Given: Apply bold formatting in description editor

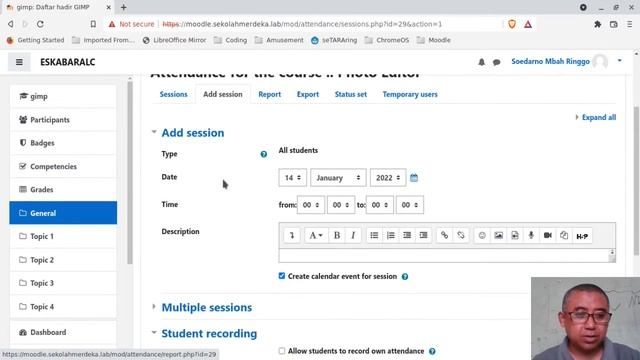Looking at the screenshot, I should pyautogui.click(x=337, y=236).
